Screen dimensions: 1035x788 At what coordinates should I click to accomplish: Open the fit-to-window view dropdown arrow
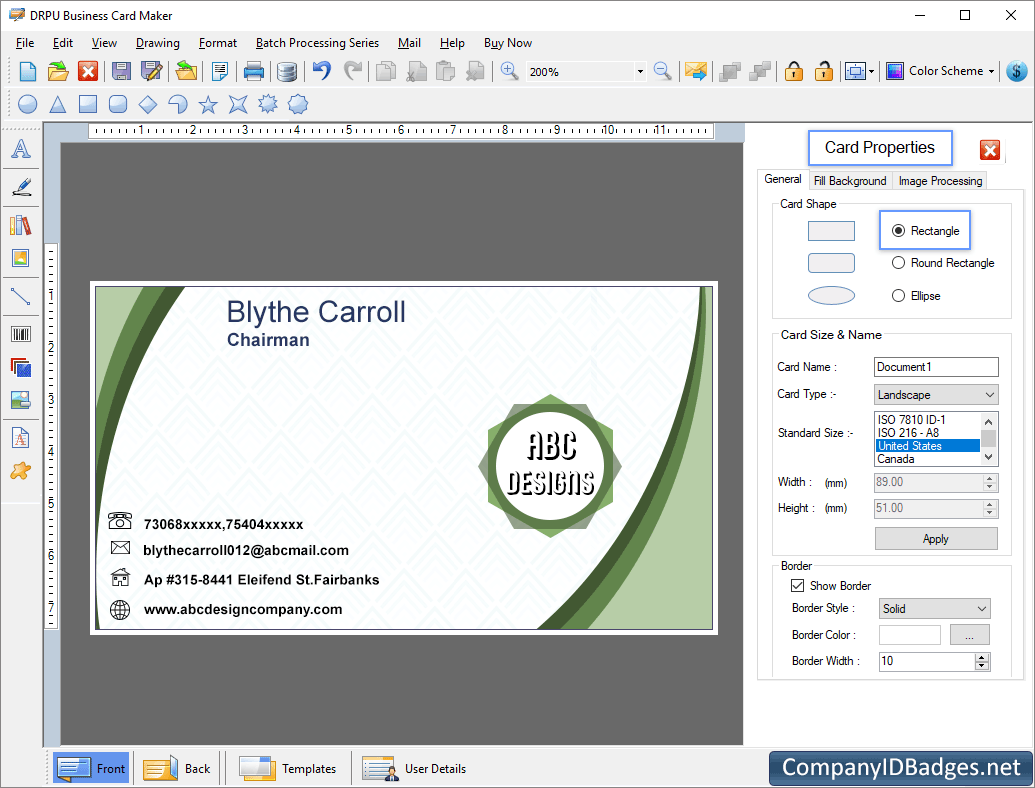click(x=871, y=71)
